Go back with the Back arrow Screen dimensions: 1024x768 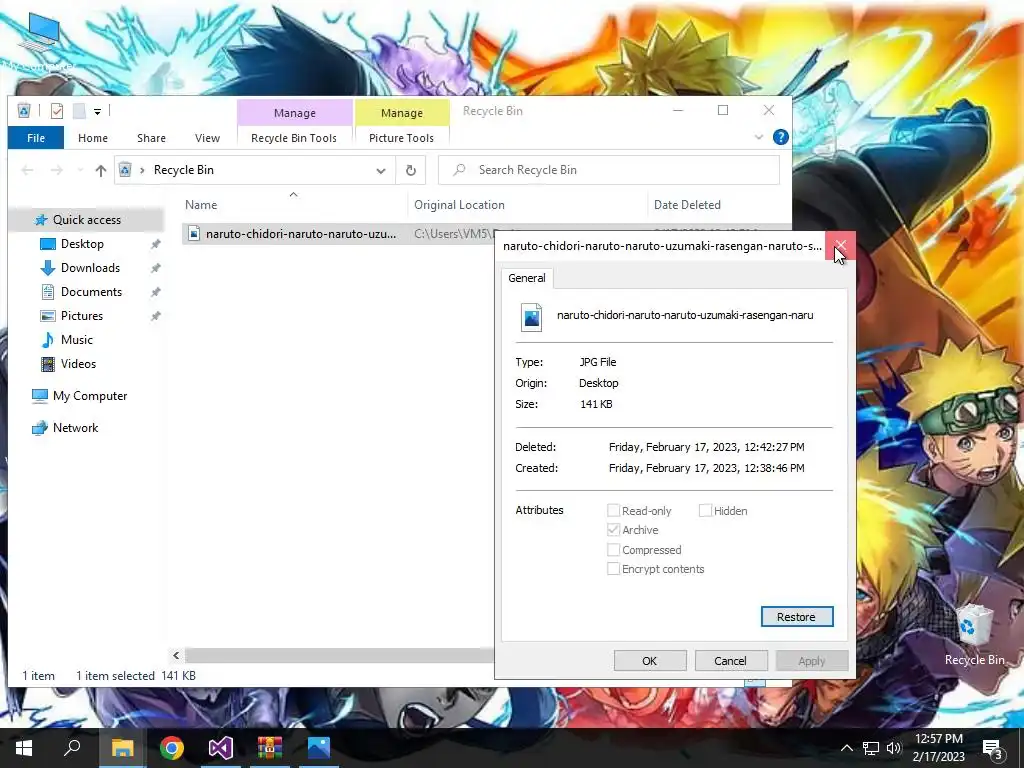pyautogui.click(x=27, y=170)
